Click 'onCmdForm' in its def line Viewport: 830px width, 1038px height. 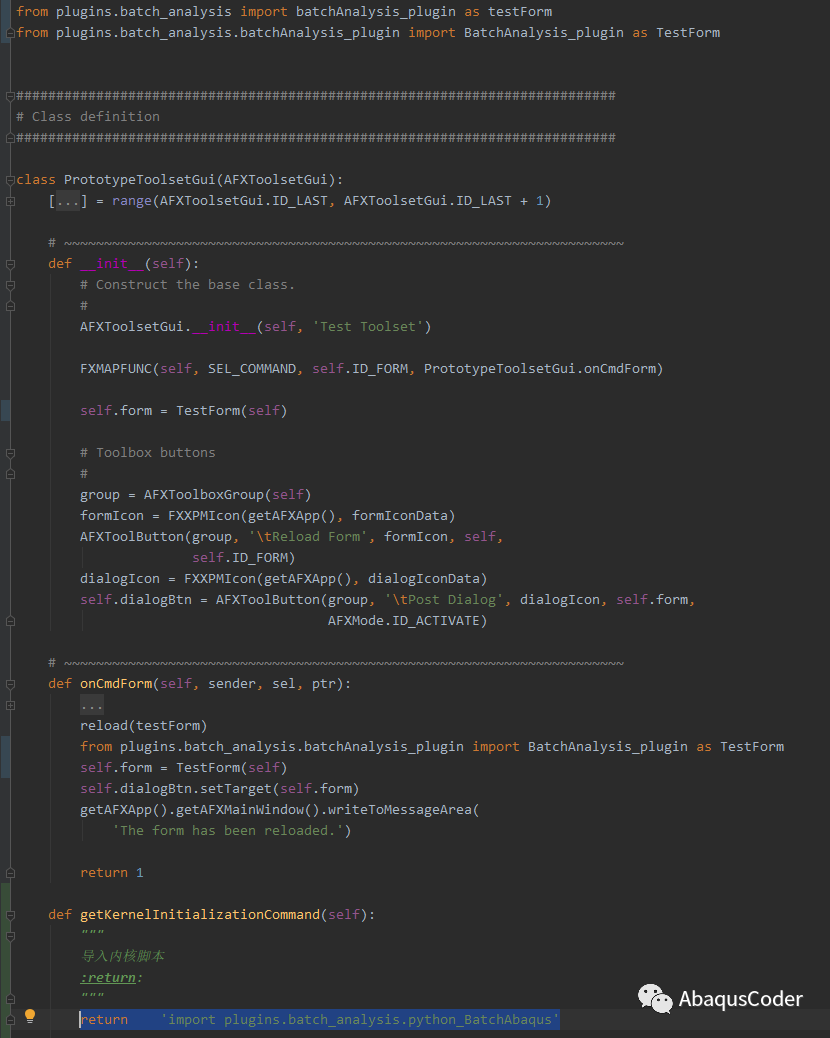[116, 684]
